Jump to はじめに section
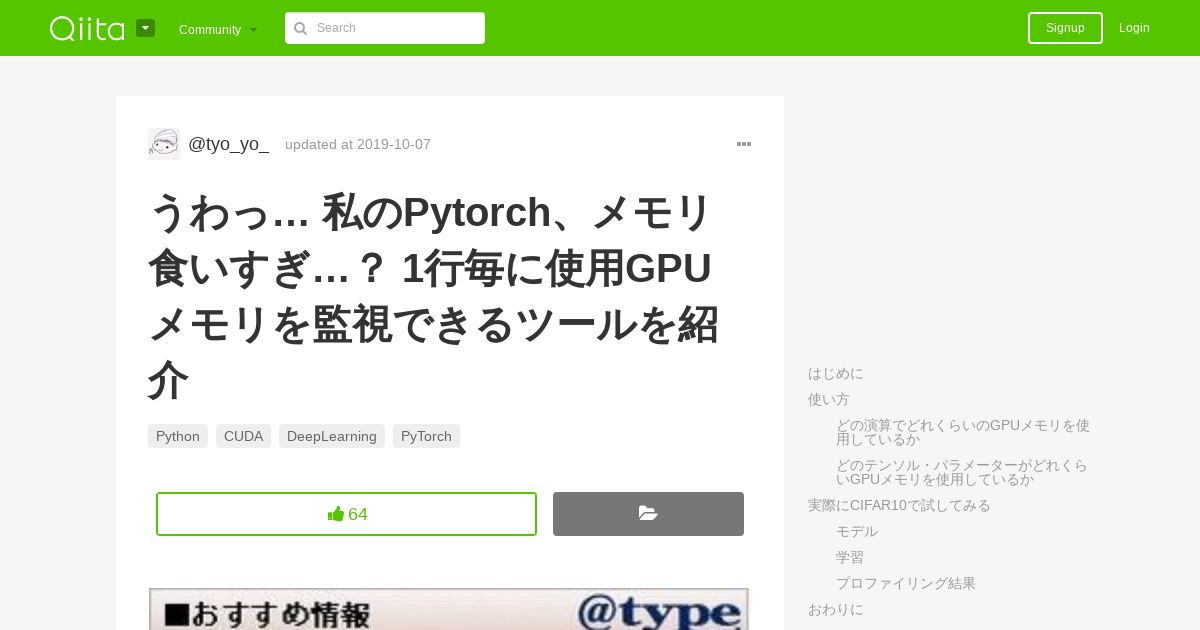The image size is (1200, 630). pos(836,373)
